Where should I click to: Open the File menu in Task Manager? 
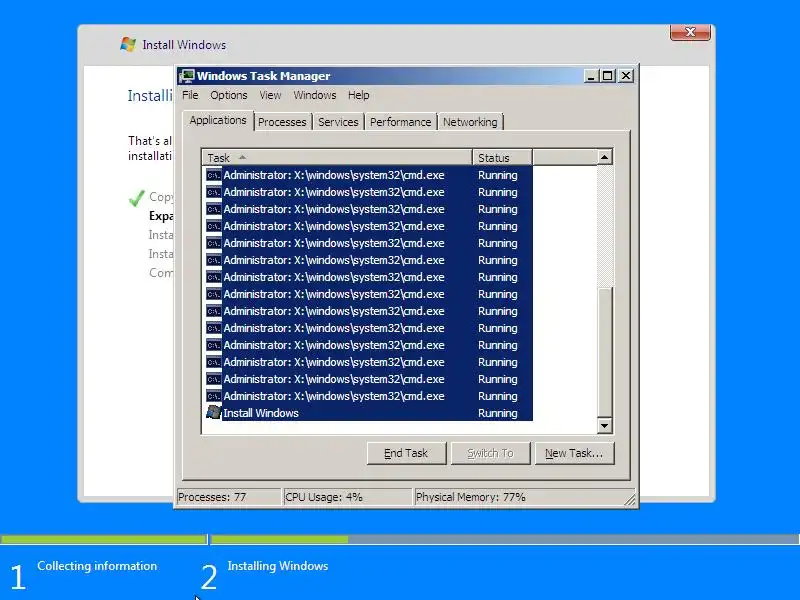click(190, 95)
